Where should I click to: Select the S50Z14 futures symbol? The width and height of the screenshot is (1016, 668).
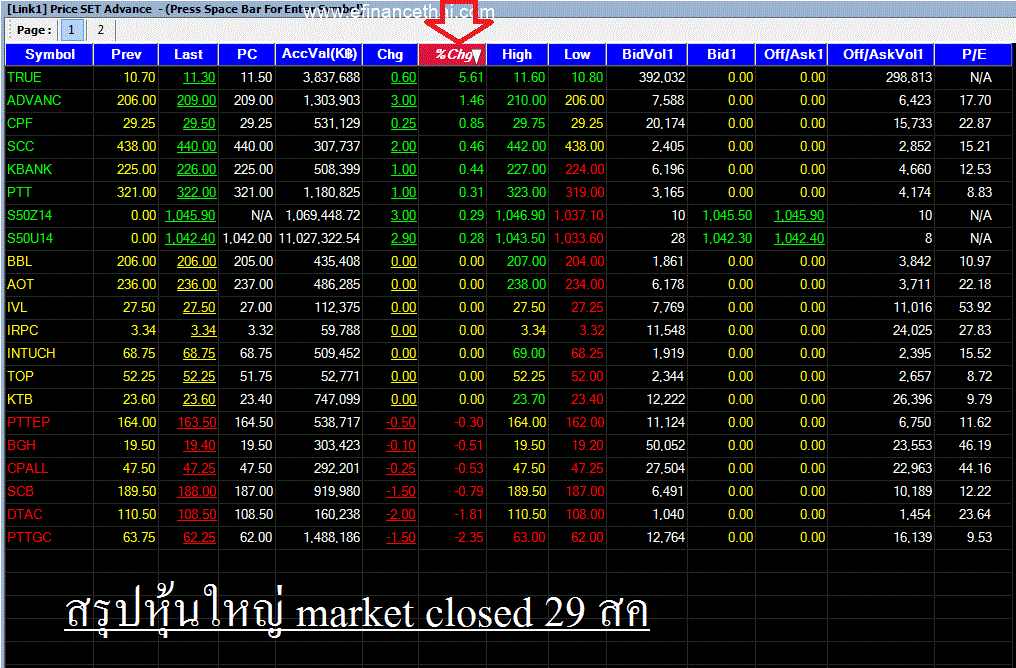click(30, 216)
